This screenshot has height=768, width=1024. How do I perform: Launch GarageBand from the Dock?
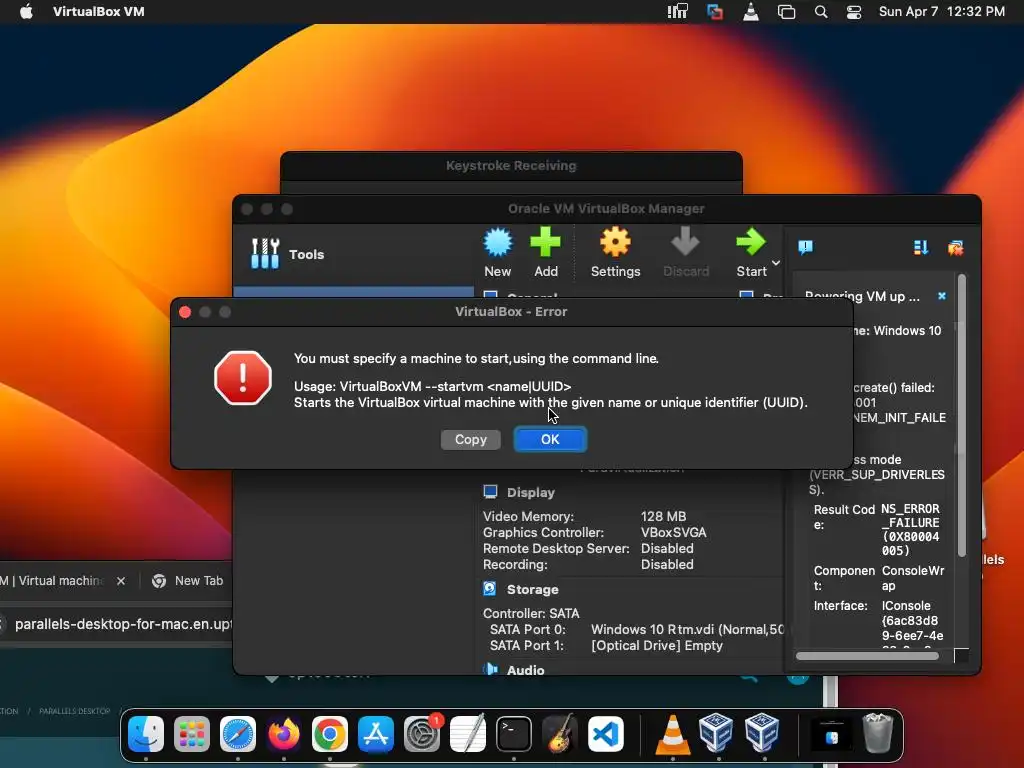pyautogui.click(x=560, y=734)
